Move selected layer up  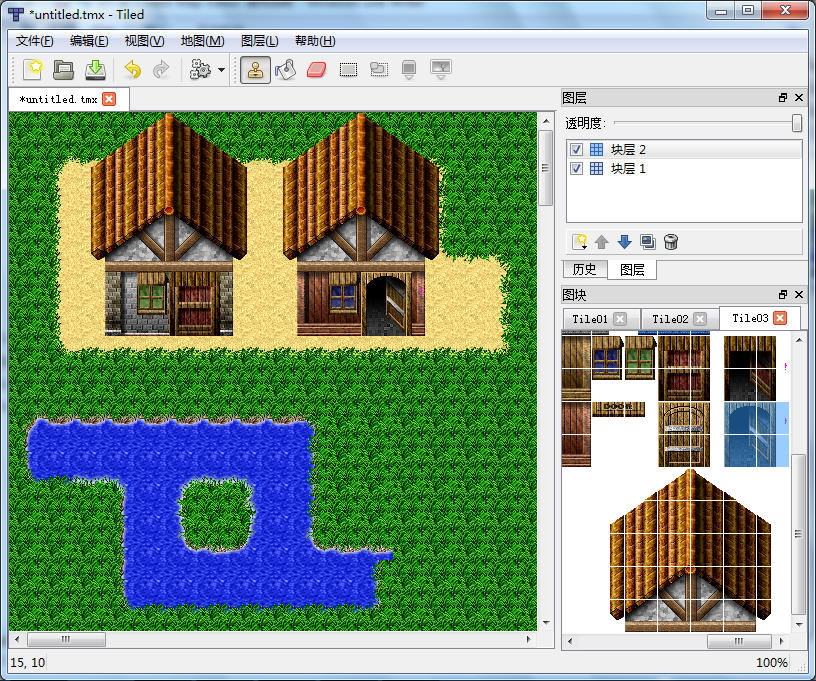(602, 242)
